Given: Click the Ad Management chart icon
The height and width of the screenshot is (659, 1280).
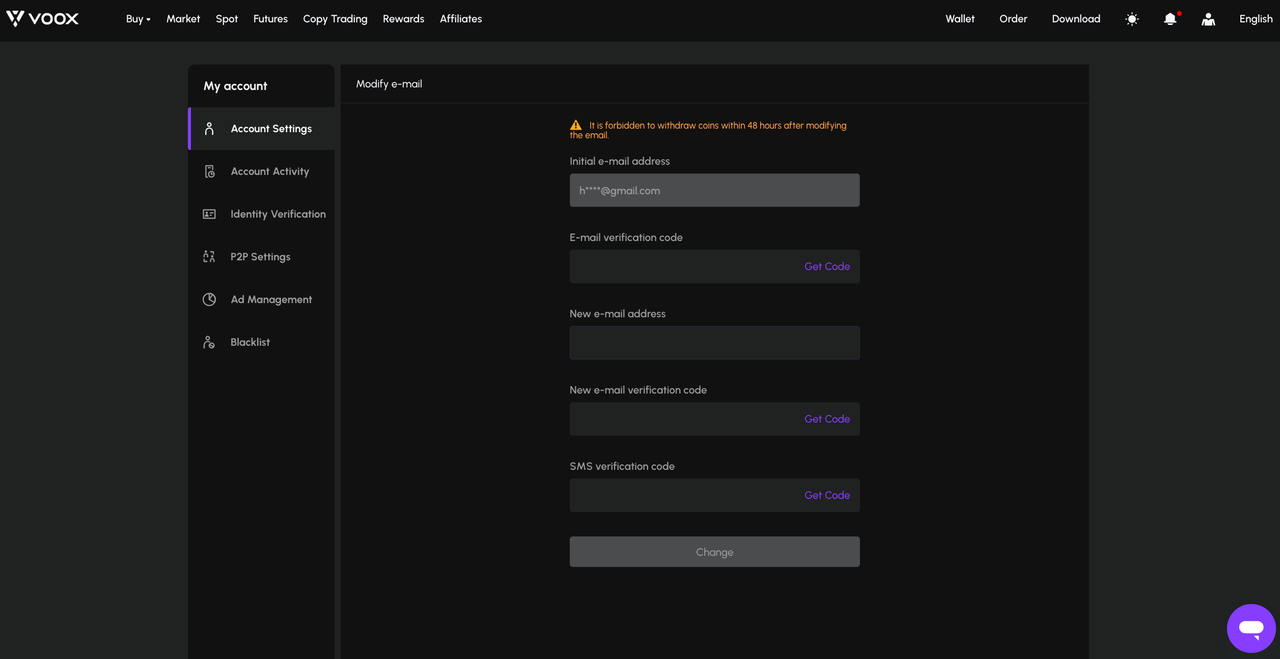Looking at the screenshot, I should tap(209, 299).
